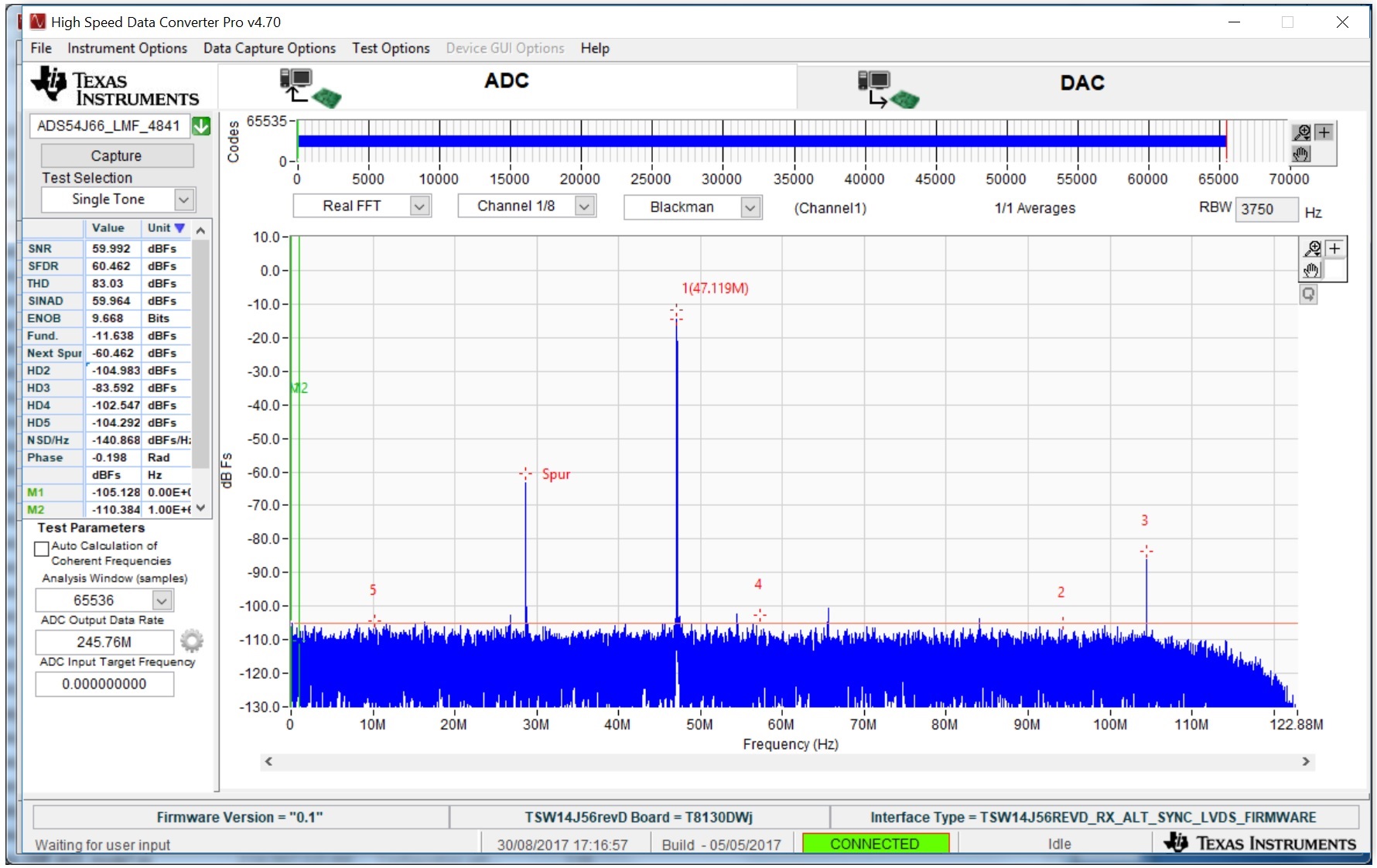
Task: Click the 1/1 Averages label
Action: [1035, 208]
